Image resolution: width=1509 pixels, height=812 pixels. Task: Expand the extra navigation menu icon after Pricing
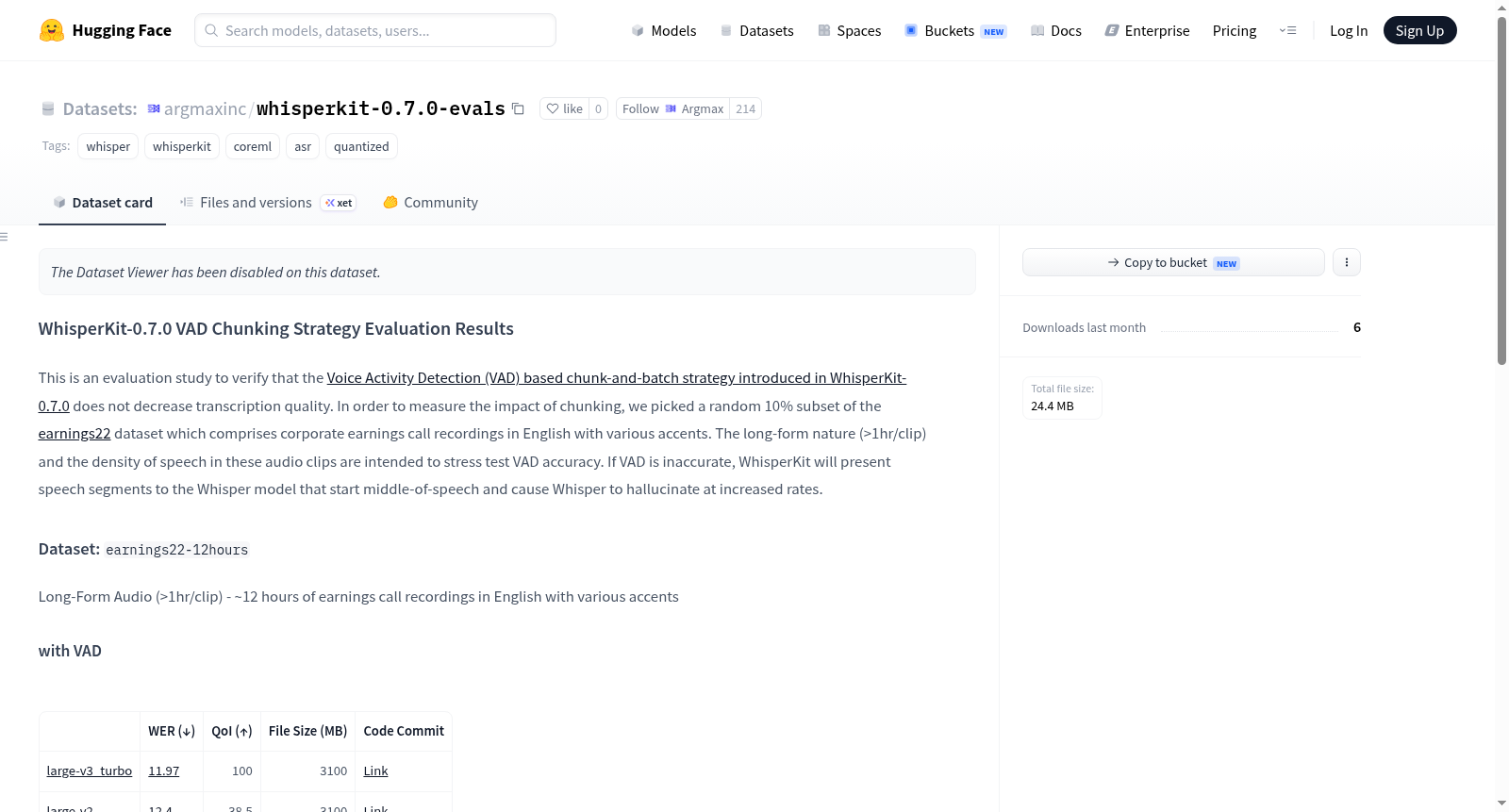coord(1287,30)
